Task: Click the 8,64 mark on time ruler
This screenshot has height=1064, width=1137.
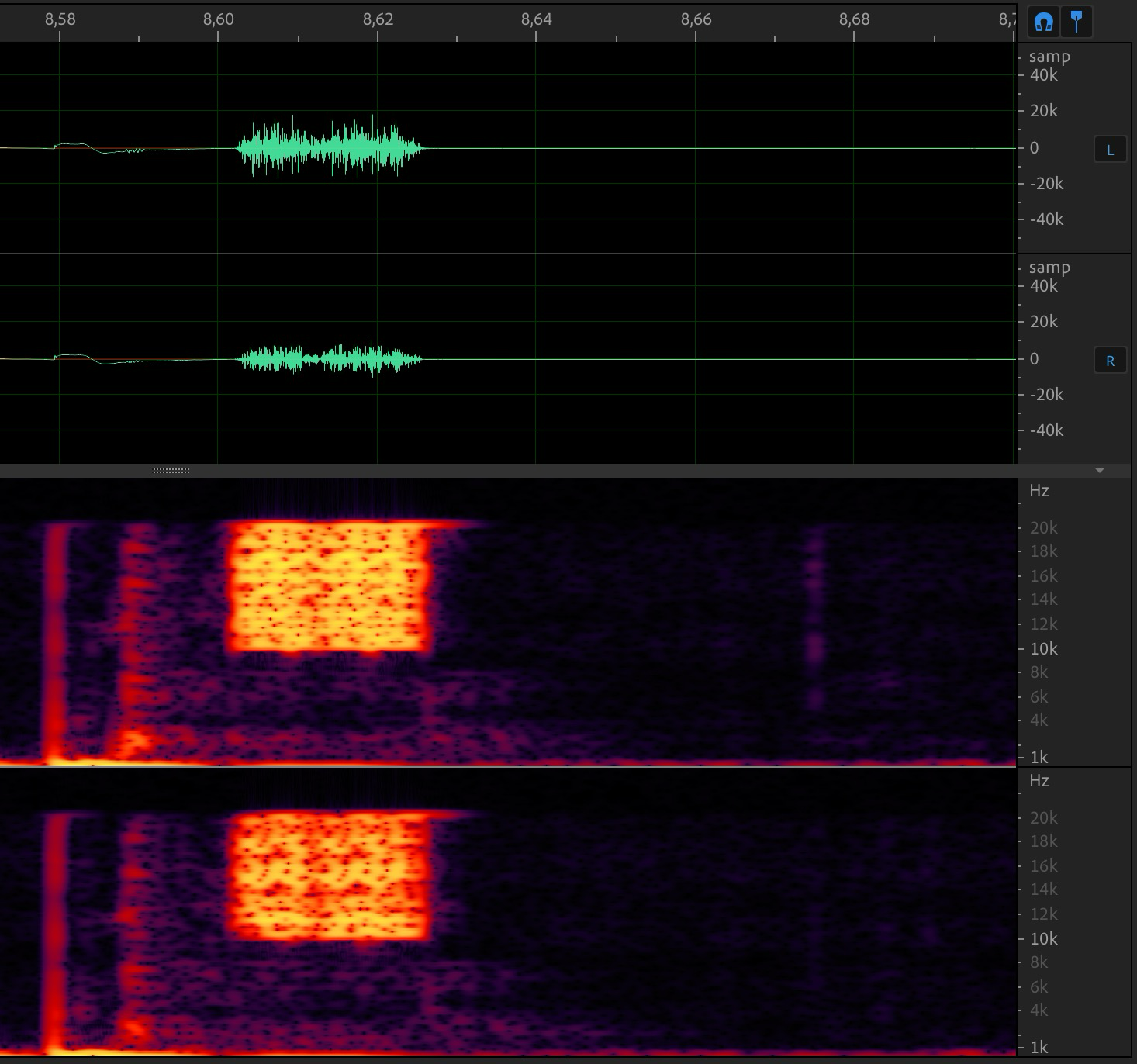Action: click(x=536, y=19)
